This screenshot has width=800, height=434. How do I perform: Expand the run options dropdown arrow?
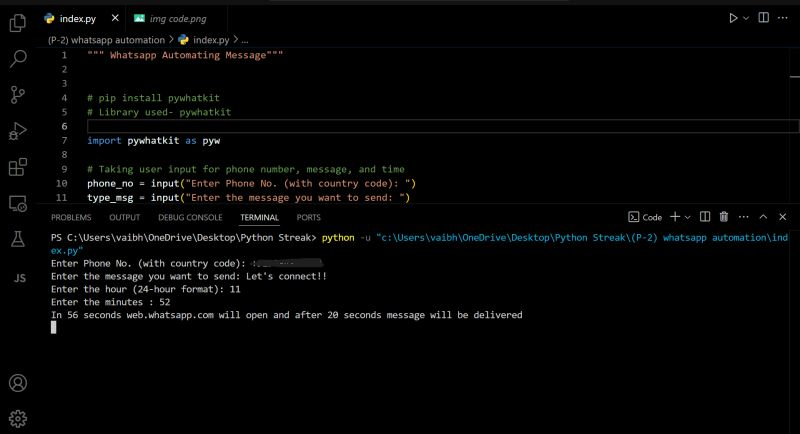click(x=746, y=18)
